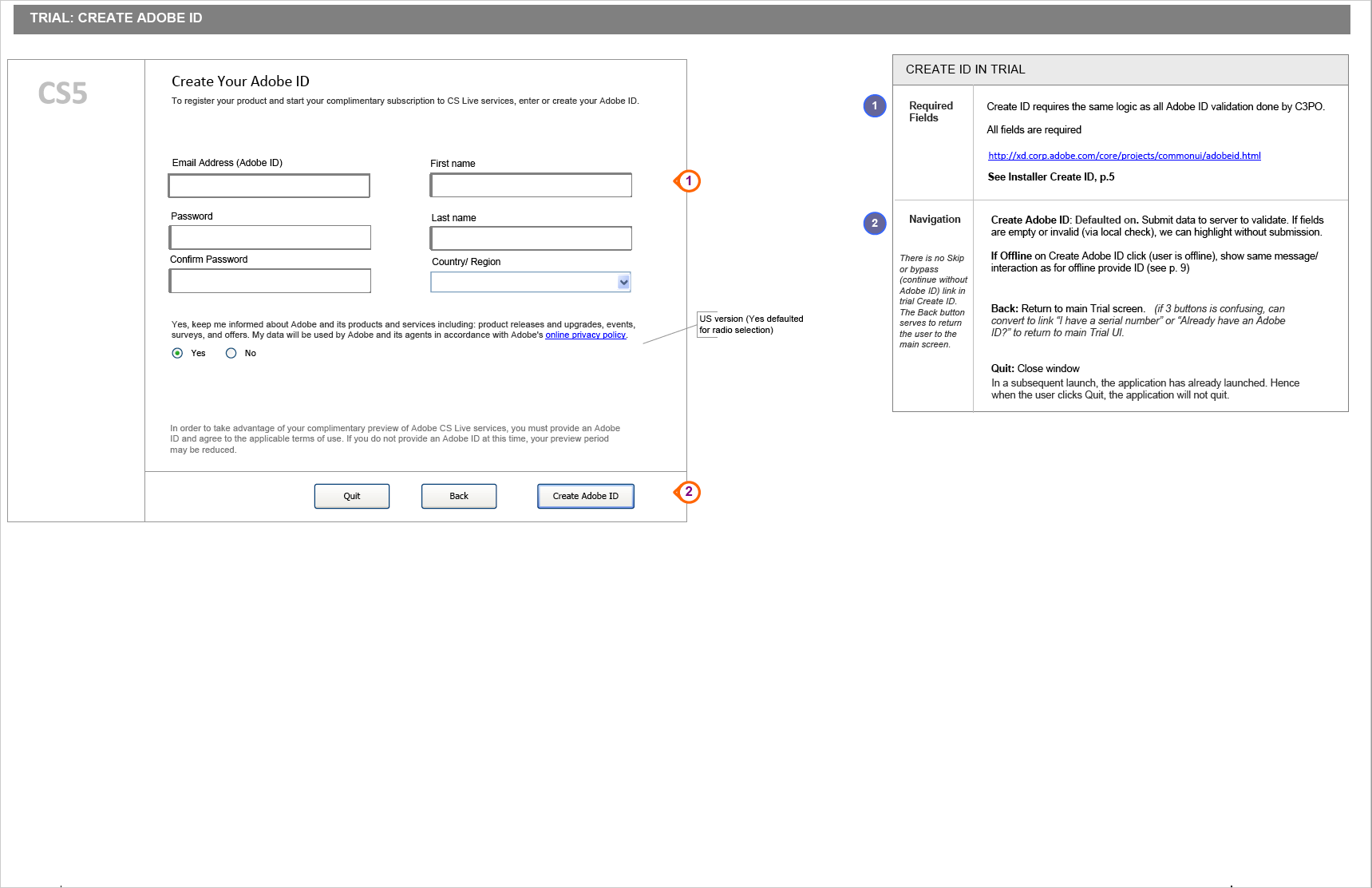Click the Last name input field
Screen dimensions: 1372x888
531,238
